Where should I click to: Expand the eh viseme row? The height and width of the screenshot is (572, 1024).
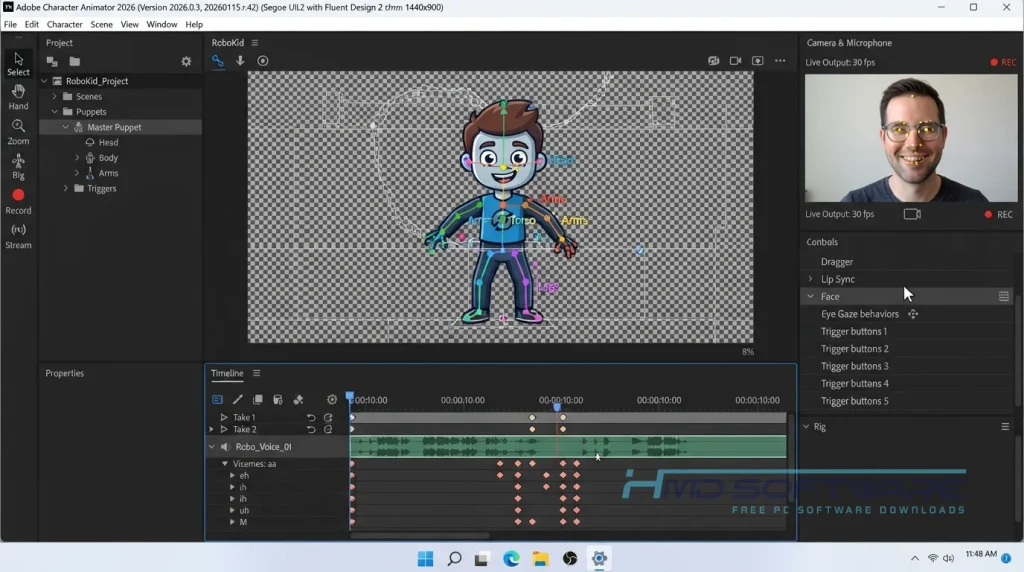232,475
